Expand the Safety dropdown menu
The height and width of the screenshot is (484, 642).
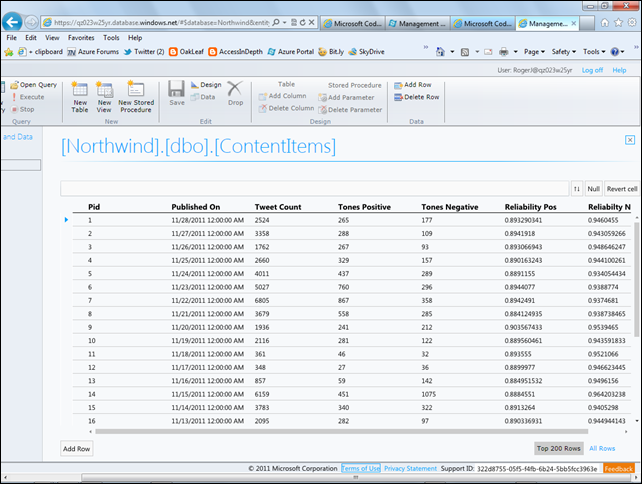tap(565, 51)
